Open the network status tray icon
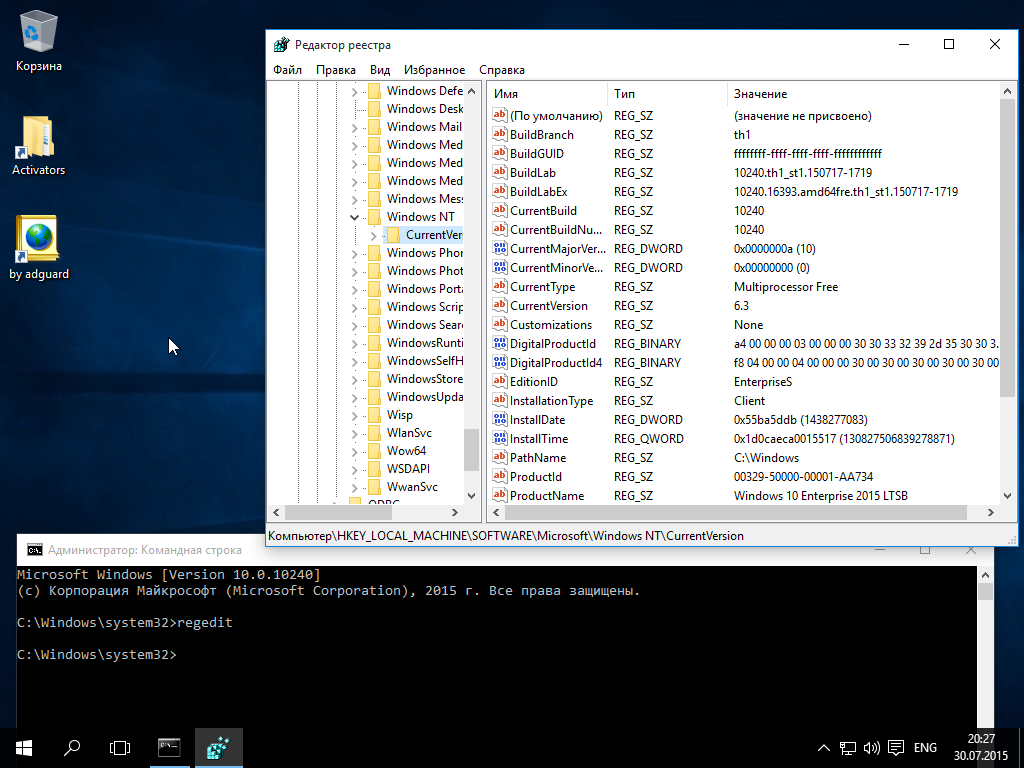Image resolution: width=1024 pixels, height=768 pixels. click(848, 748)
